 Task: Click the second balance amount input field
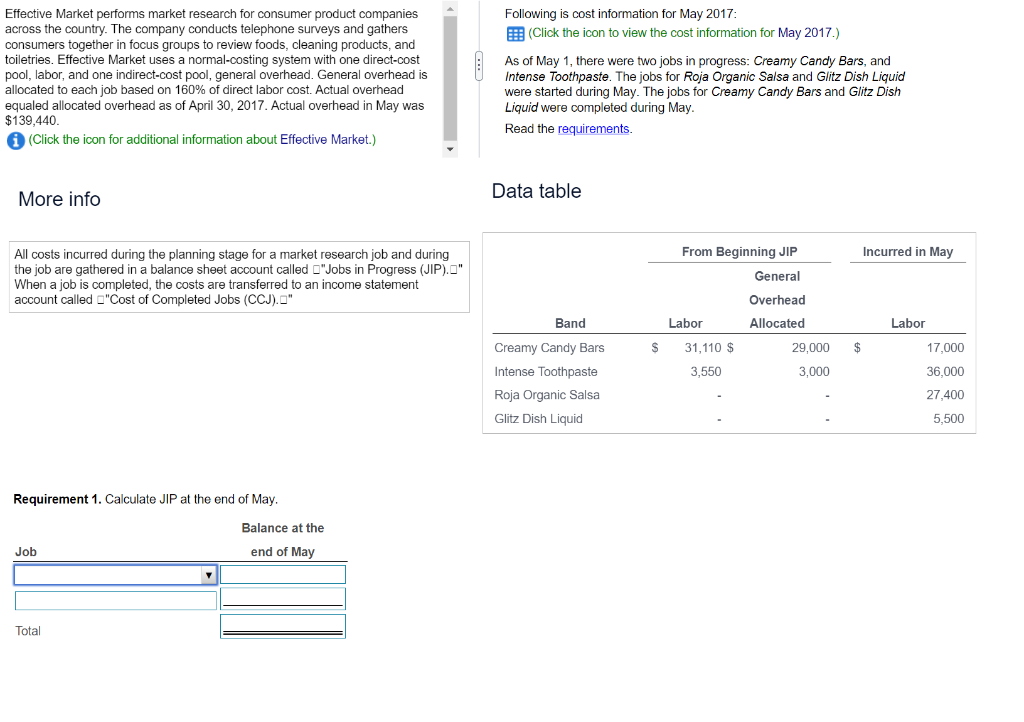283,597
